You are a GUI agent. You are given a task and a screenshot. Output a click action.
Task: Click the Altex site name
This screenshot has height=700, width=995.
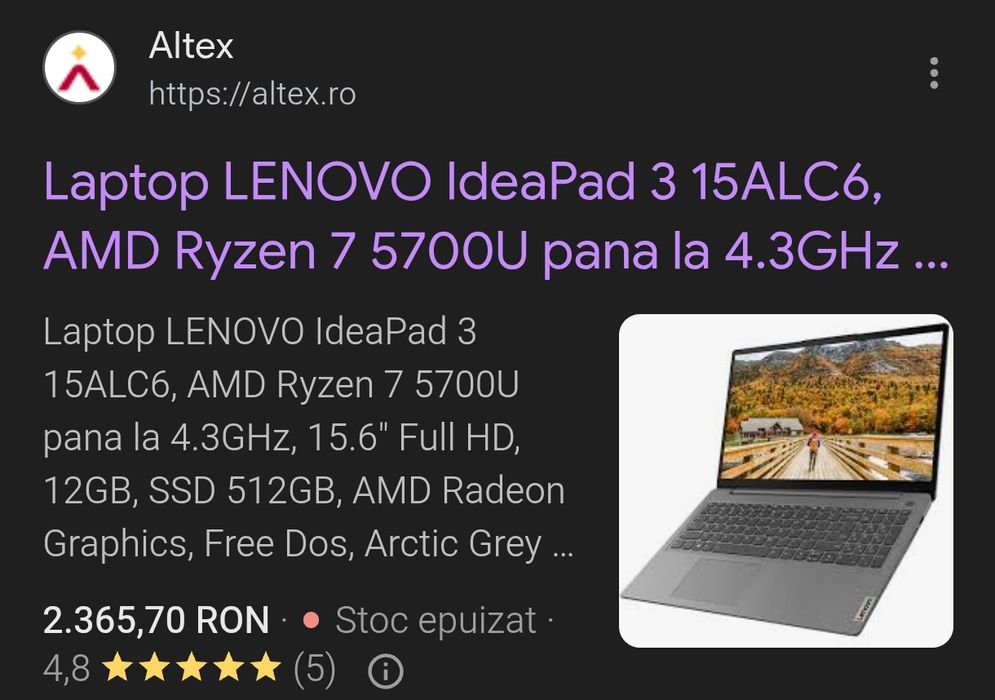point(191,46)
